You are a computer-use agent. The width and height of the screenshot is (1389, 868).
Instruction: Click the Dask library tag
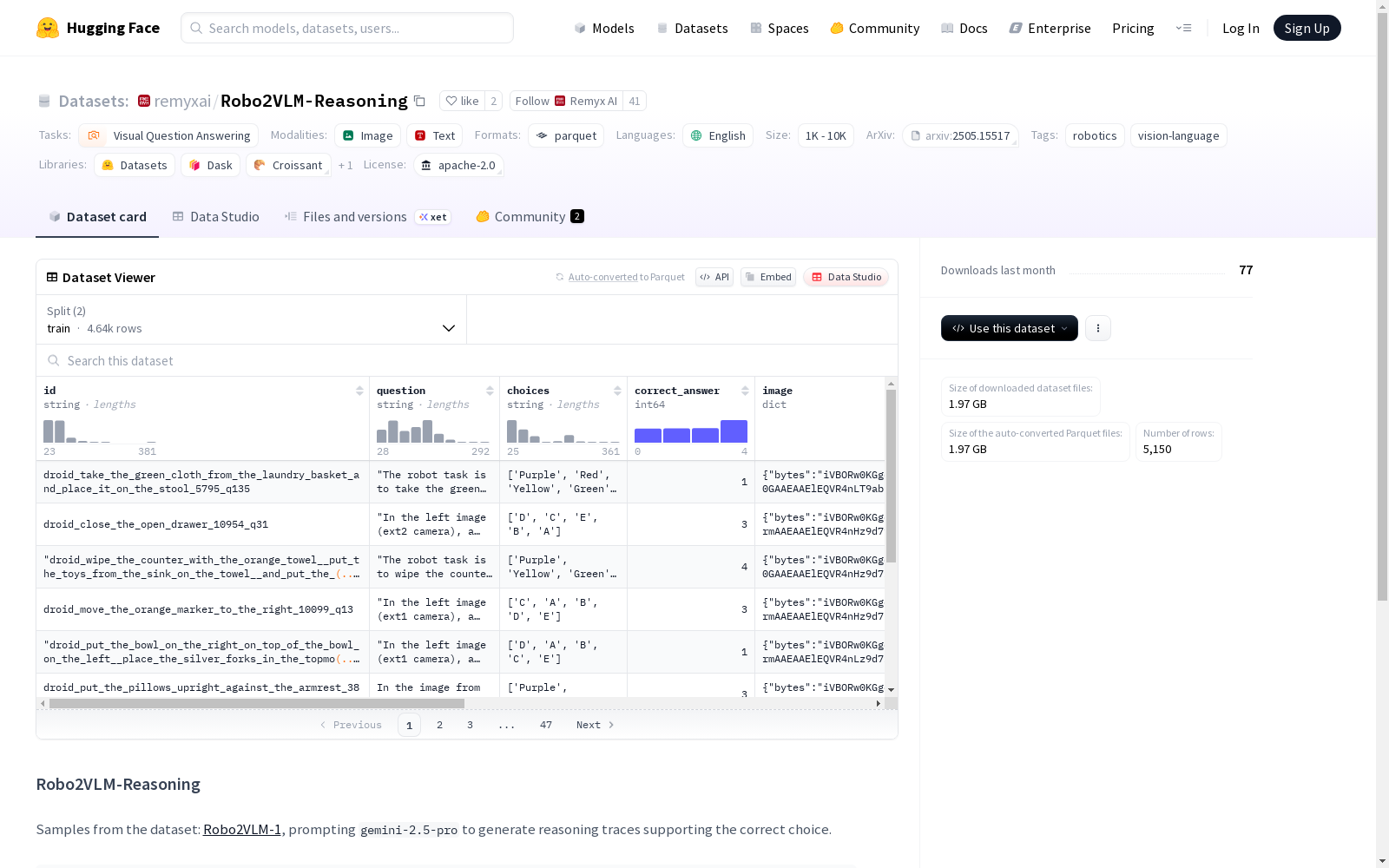210,165
